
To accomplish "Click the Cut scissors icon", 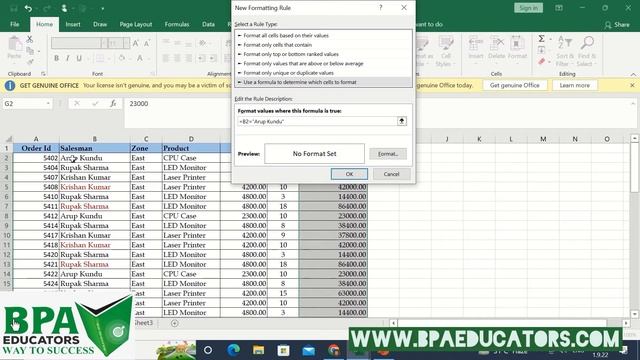I will point(30,39).
